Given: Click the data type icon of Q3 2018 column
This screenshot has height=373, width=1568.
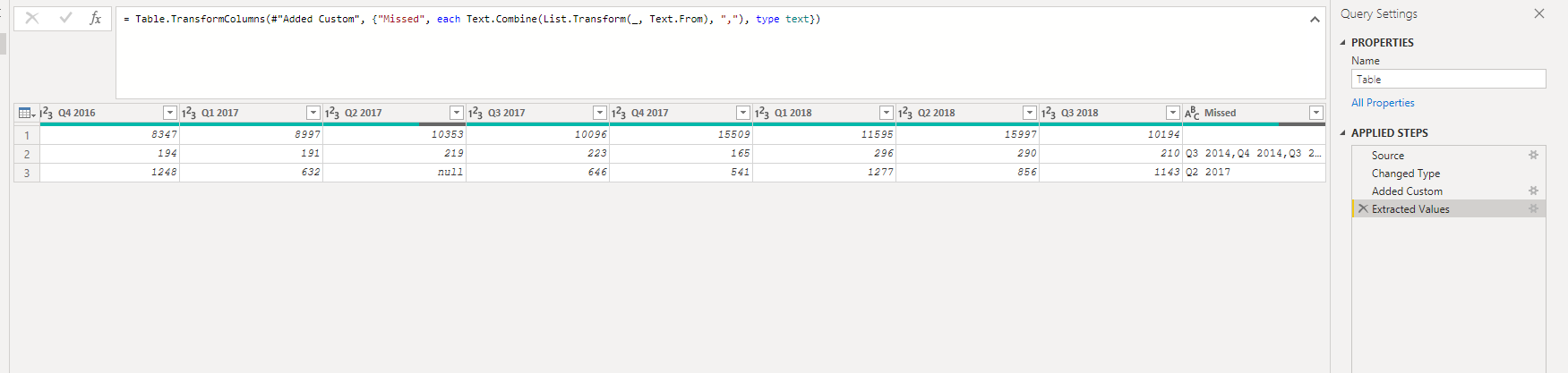Looking at the screenshot, I should 1049,113.
